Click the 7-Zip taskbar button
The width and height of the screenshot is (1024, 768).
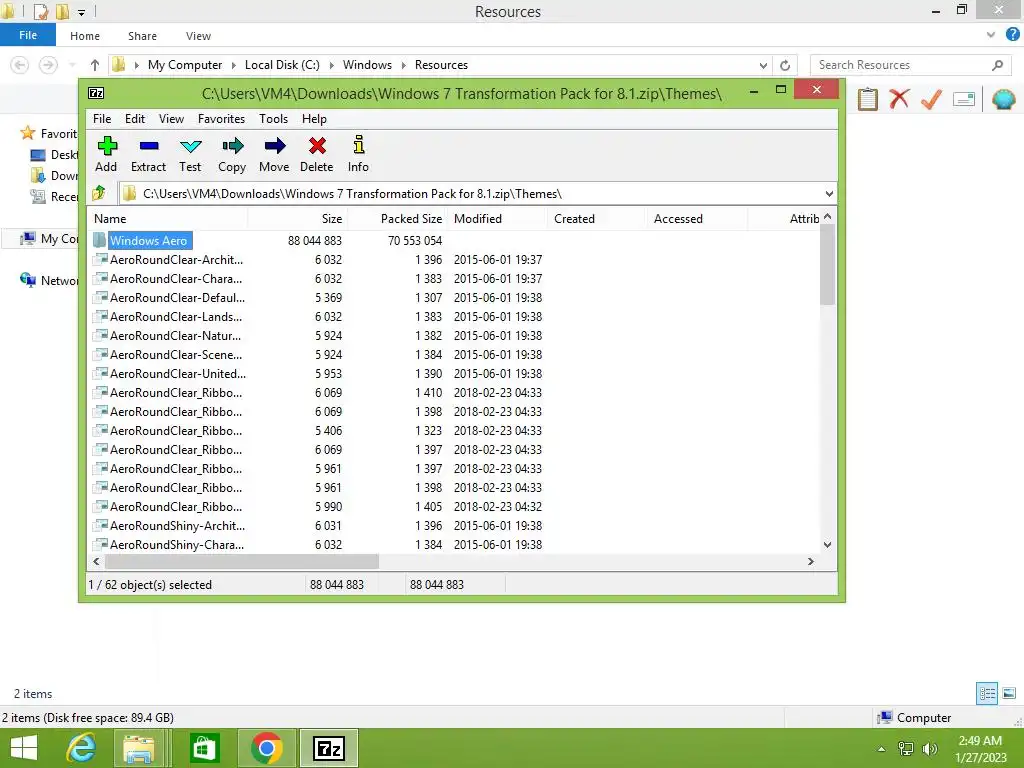(328, 748)
